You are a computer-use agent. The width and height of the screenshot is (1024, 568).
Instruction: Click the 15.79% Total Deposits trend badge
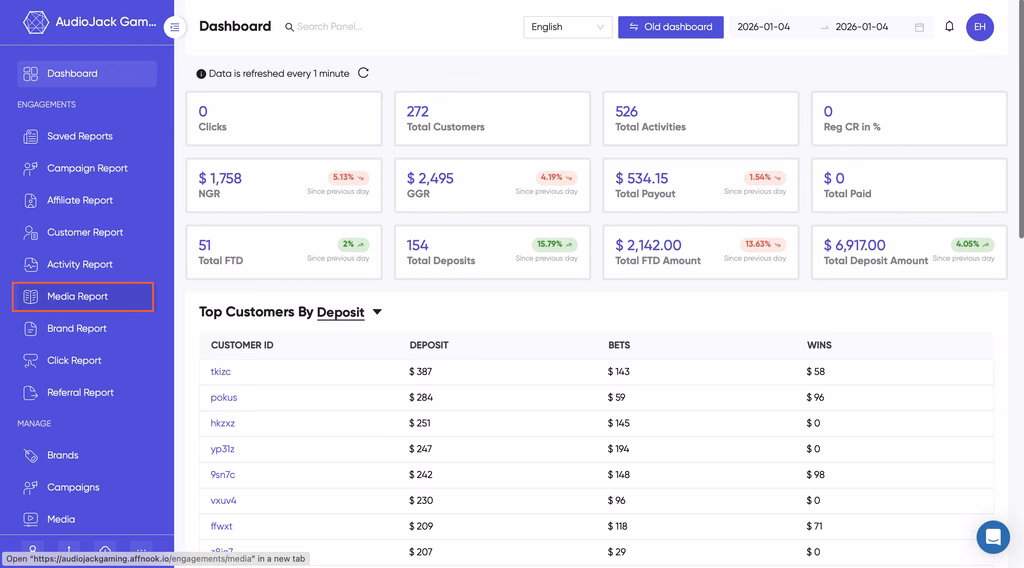[x=554, y=244]
